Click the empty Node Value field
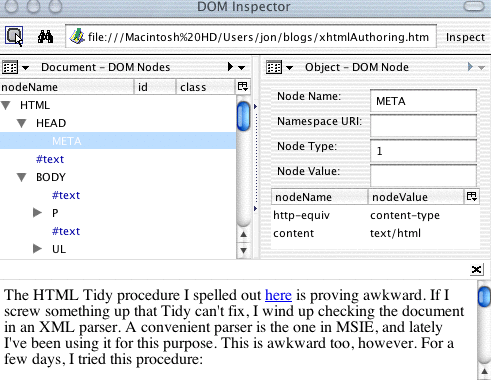The height and width of the screenshot is (380, 491). 423,175
